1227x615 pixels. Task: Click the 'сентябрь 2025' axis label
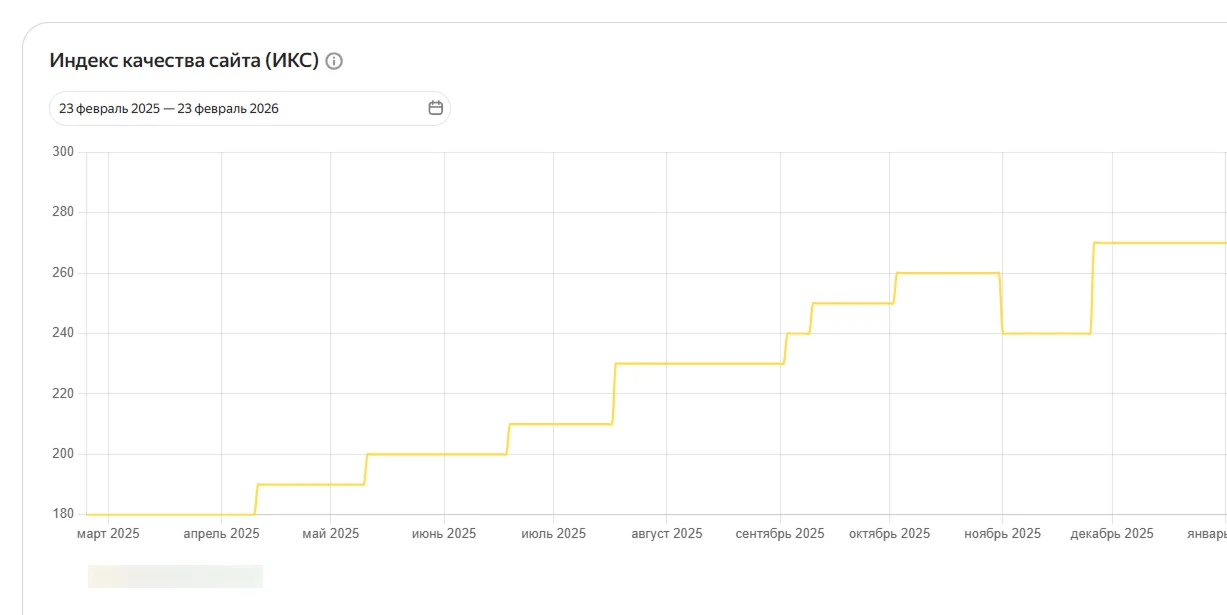tap(780, 534)
